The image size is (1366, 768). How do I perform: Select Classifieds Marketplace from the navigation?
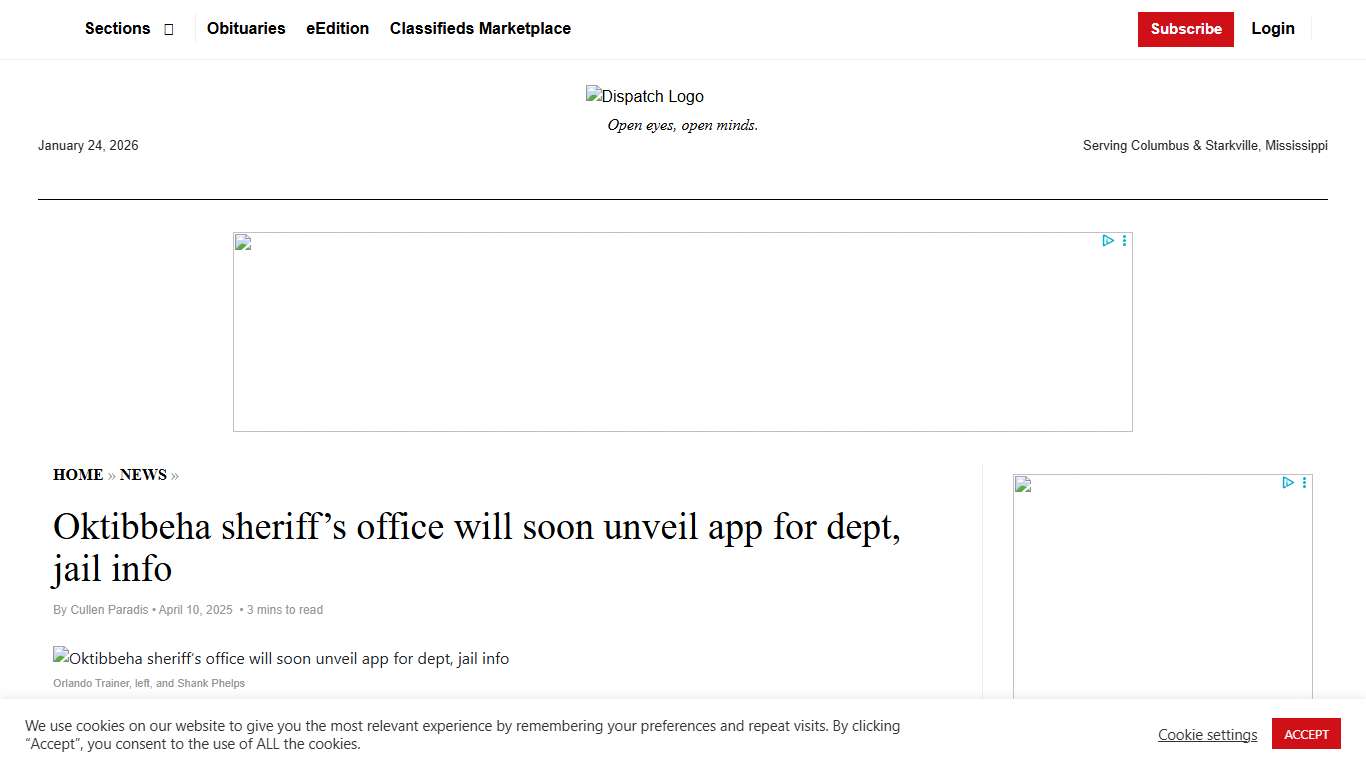click(x=480, y=29)
